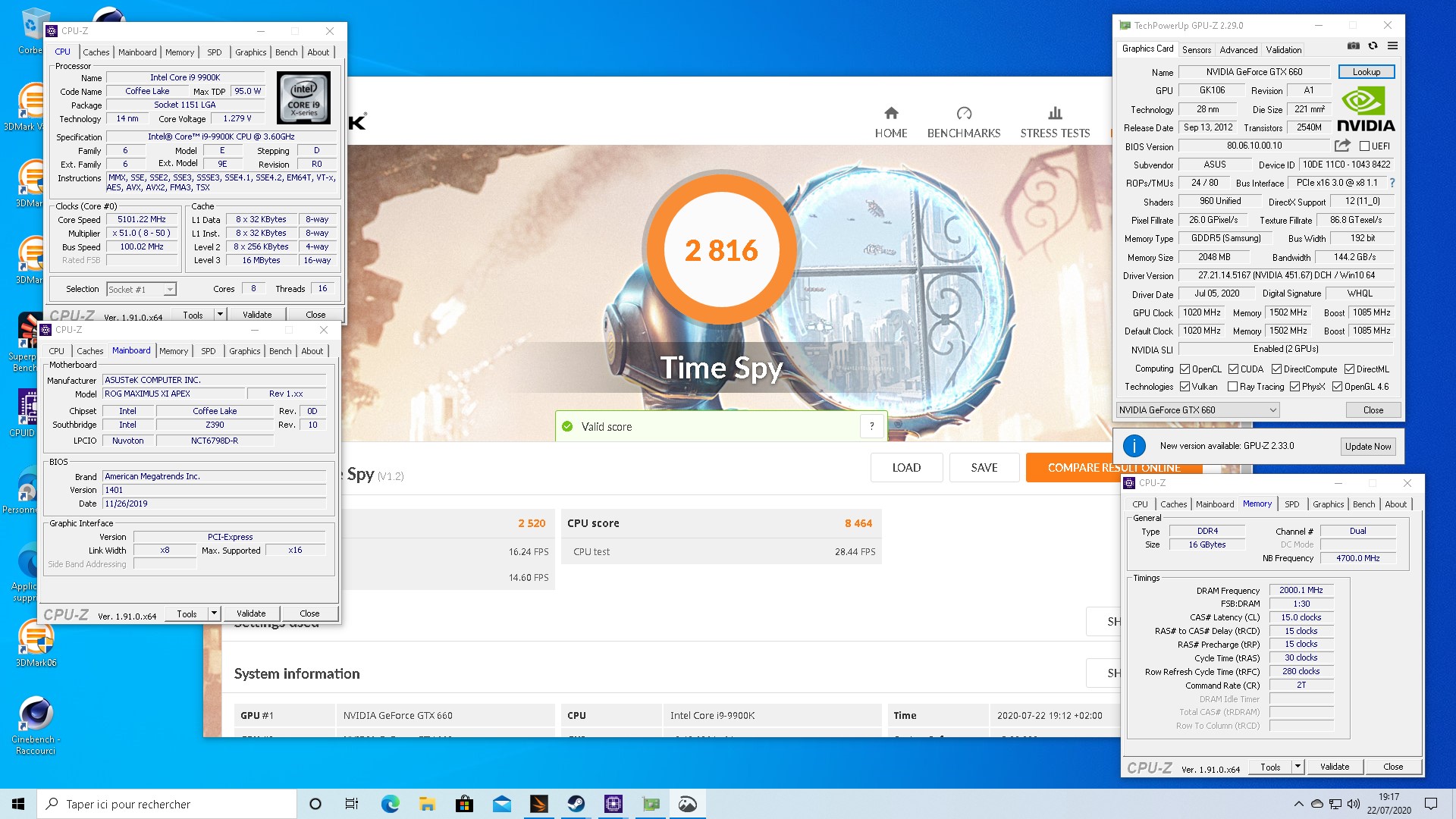1456x819 pixels.
Task: Toggle the UEFI checkbox in GPU-Z
Action: point(1364,146)
